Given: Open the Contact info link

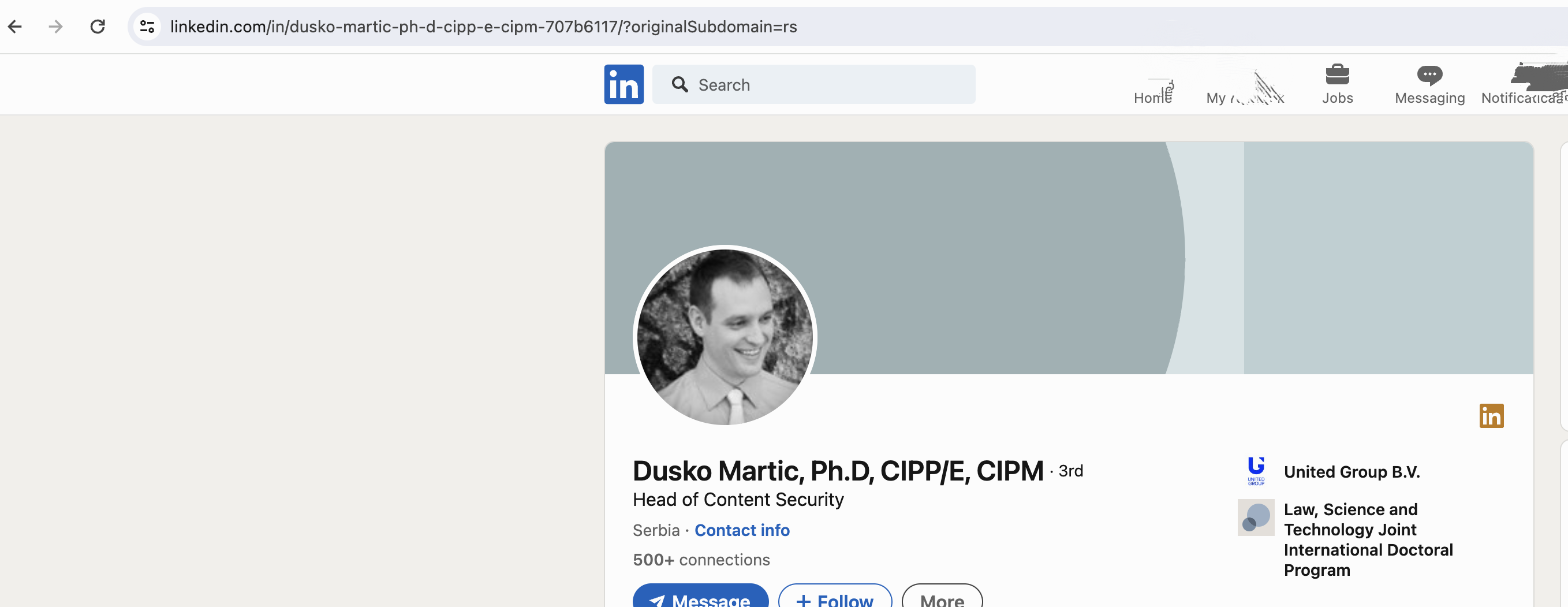Looking at the screenshot, I should (x=741, y=530).
